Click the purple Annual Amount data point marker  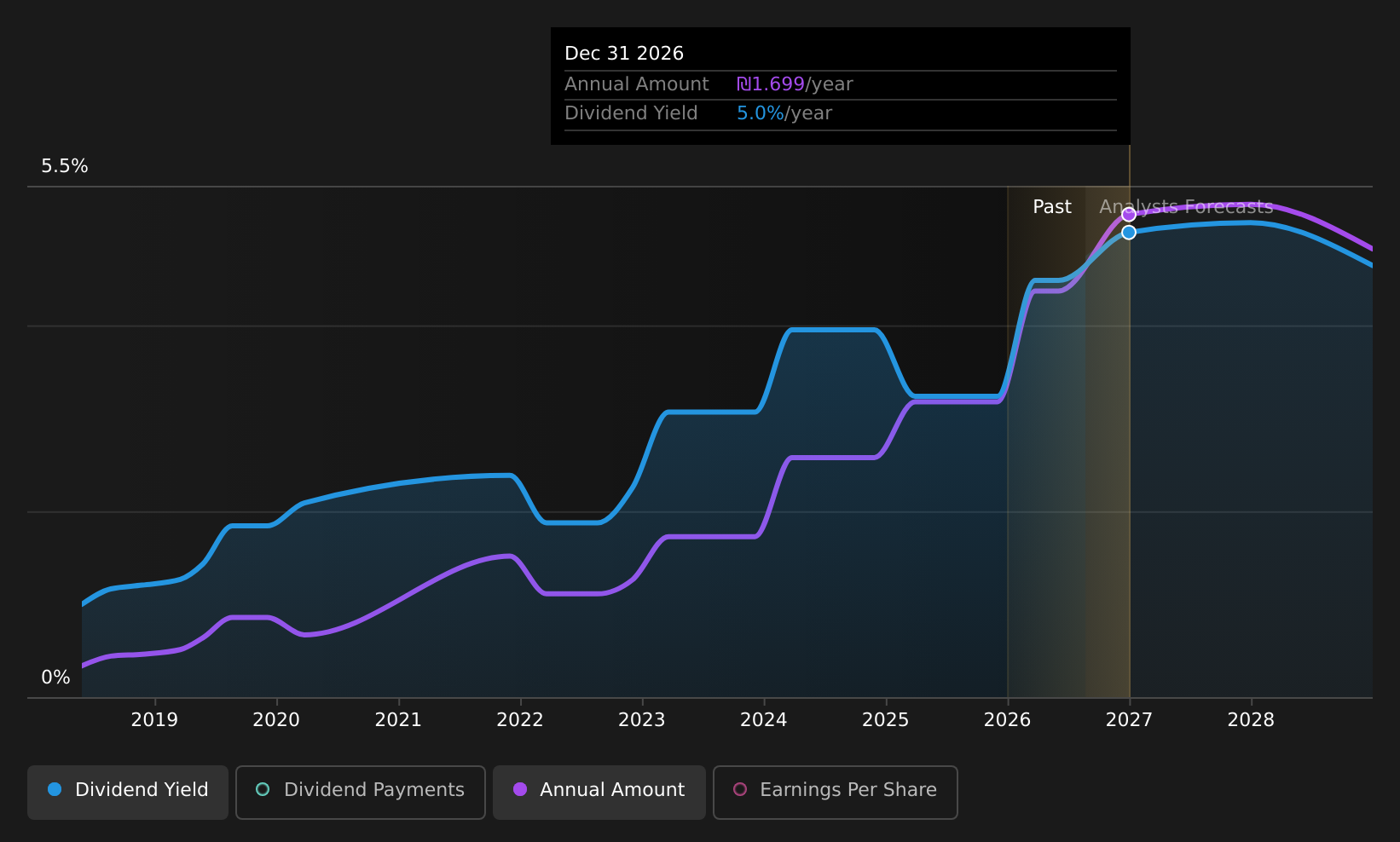click(x=1129, y=214)
